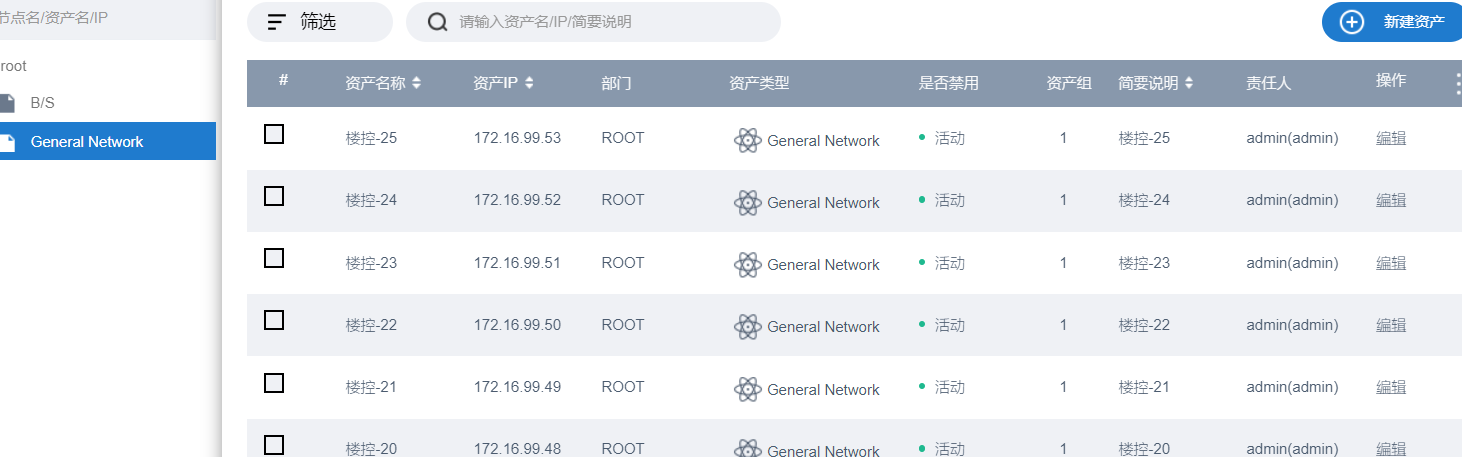
Task: Select the B/S tree node
Action: click(42, 103)
